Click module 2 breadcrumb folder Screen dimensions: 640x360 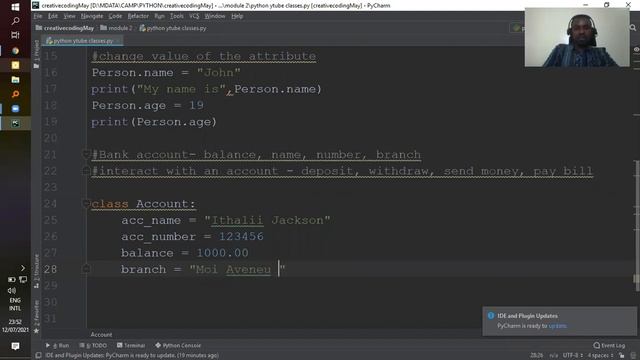(x=116, y=28)
